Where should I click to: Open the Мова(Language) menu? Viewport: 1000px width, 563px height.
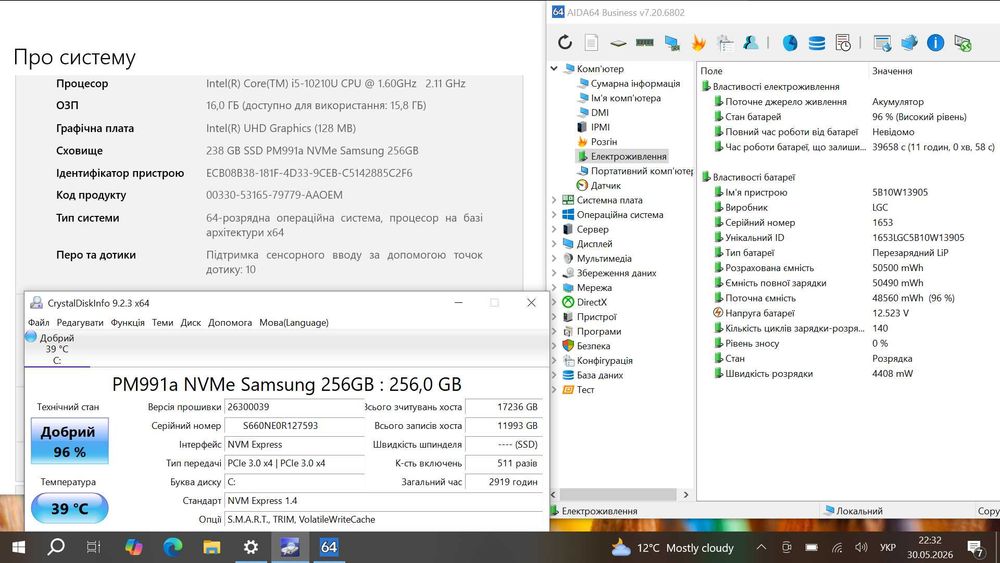click(x=294, y=323)
